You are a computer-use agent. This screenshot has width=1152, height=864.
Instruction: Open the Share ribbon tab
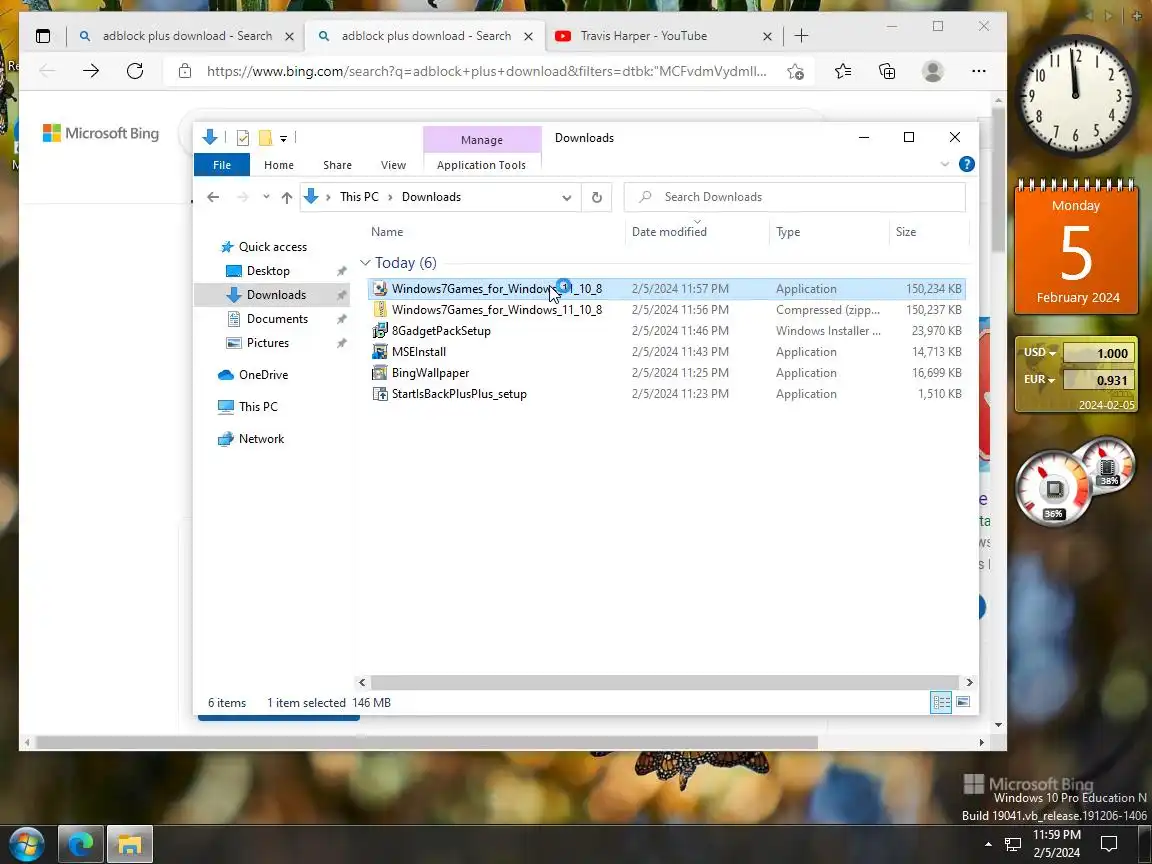click(x=337, y=165)
